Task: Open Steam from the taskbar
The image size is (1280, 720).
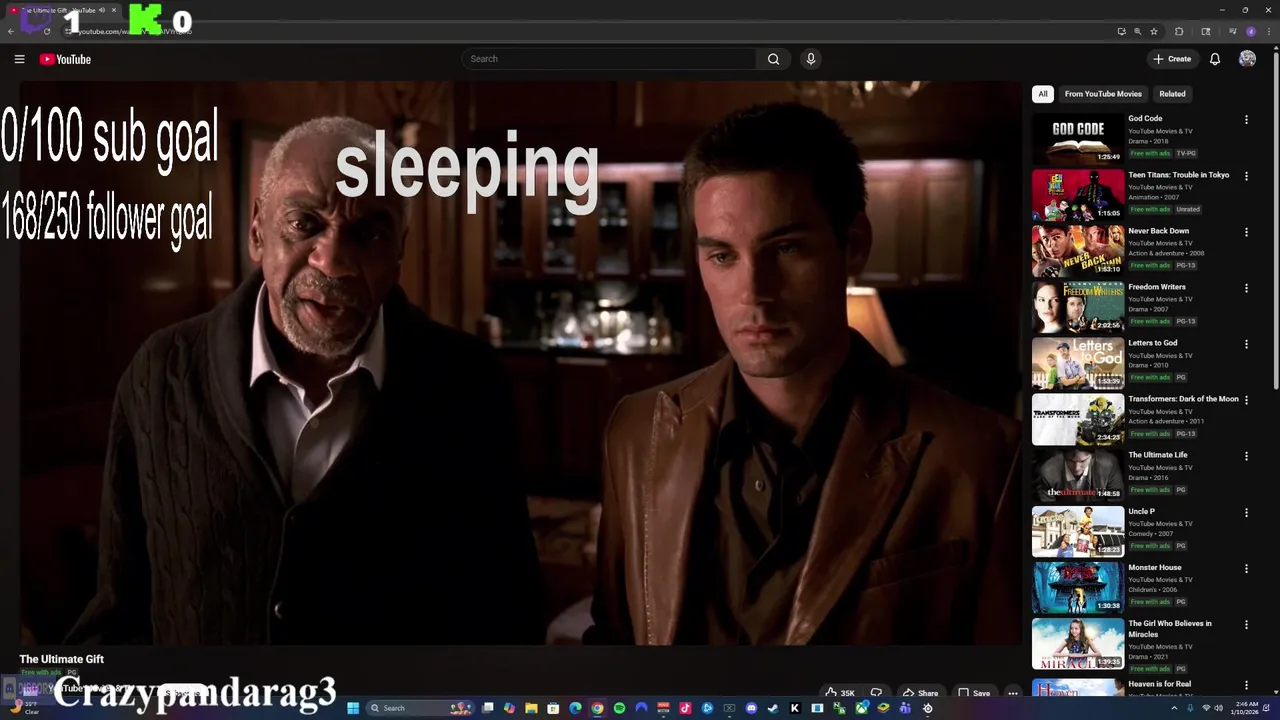Action: coord(773,708)
